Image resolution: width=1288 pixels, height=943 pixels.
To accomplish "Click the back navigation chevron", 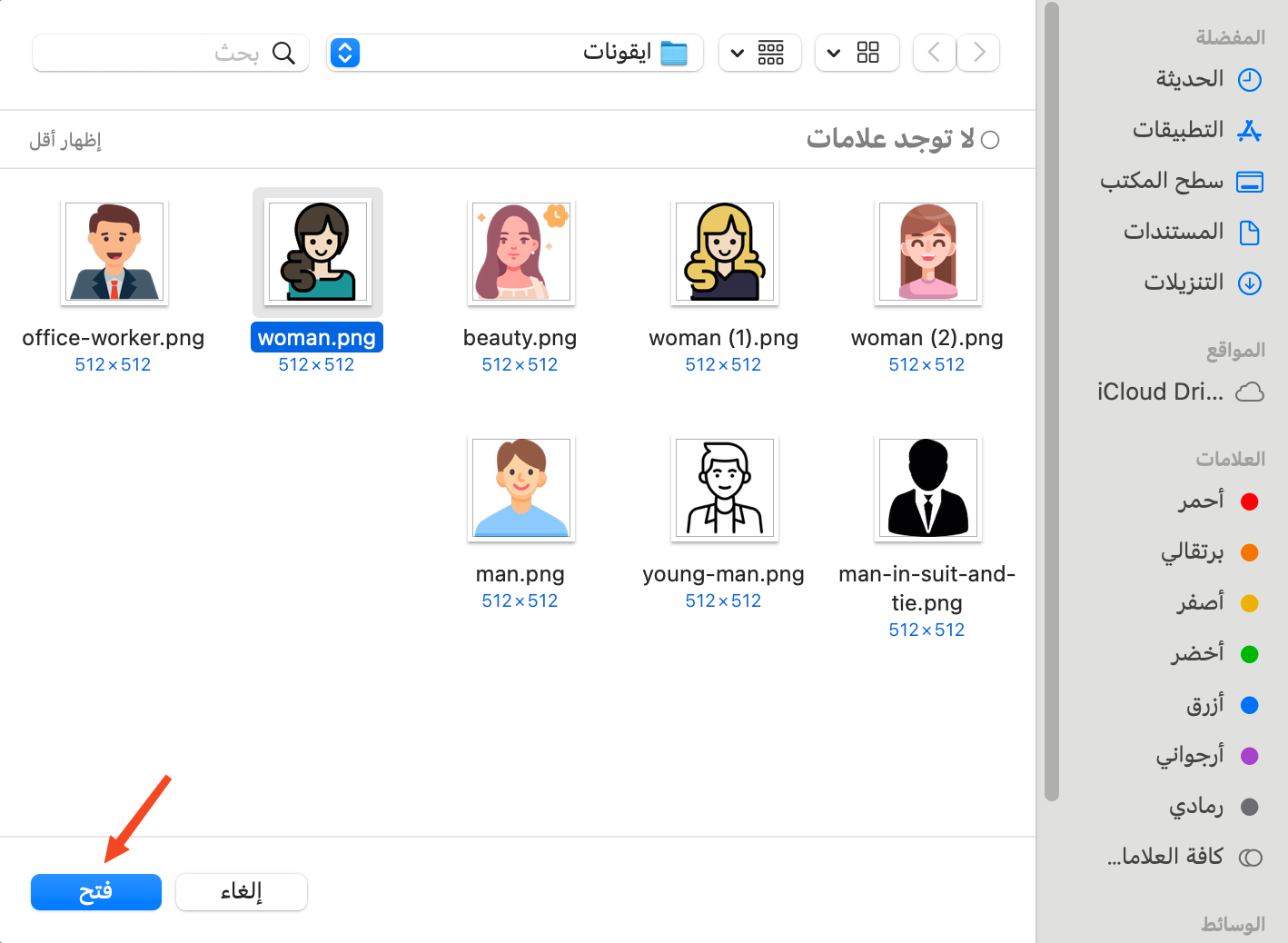I will (x=934, y=53).
